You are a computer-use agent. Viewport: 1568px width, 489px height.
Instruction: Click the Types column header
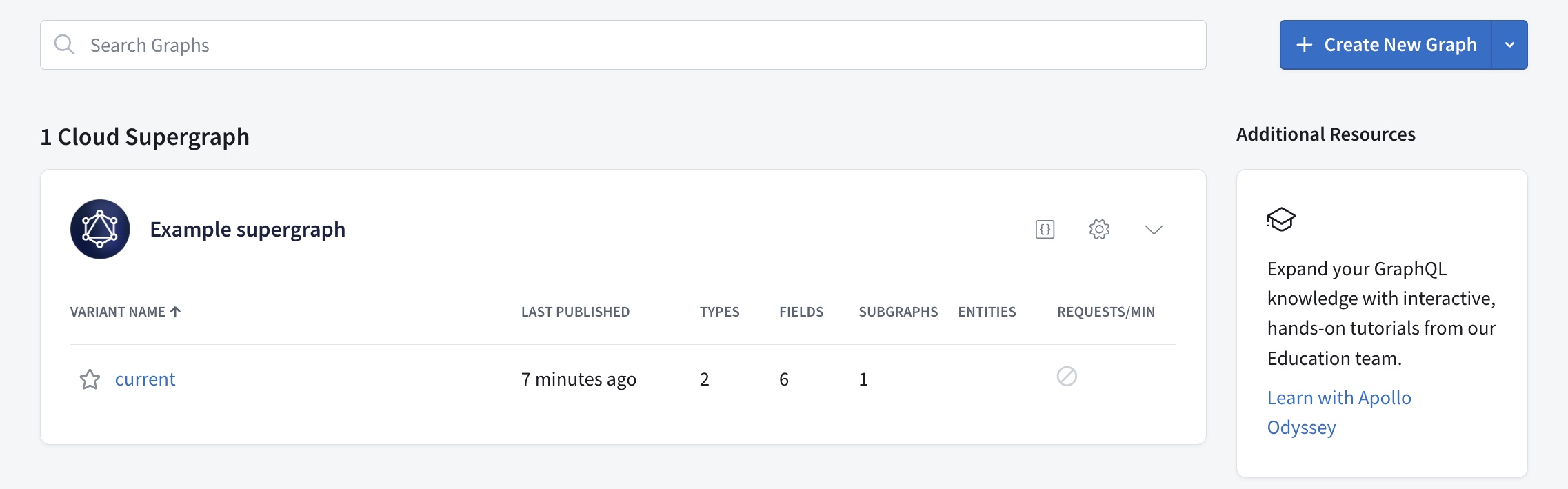coord(719,312)
